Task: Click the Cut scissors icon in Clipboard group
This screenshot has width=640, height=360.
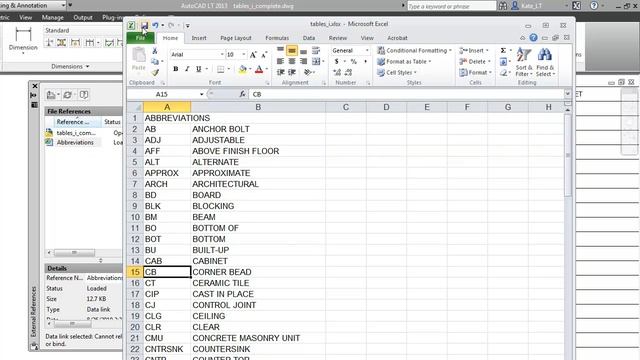Action: pyautogui.click(x=155, y=51)
